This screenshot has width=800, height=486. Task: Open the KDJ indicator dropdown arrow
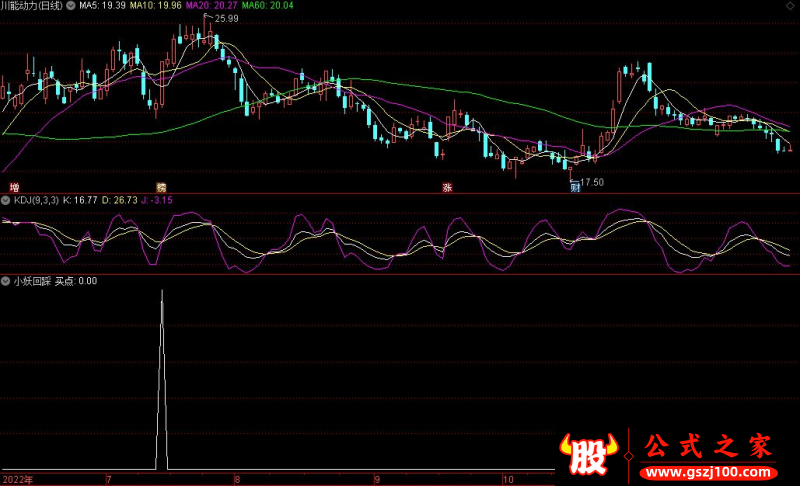7,200
